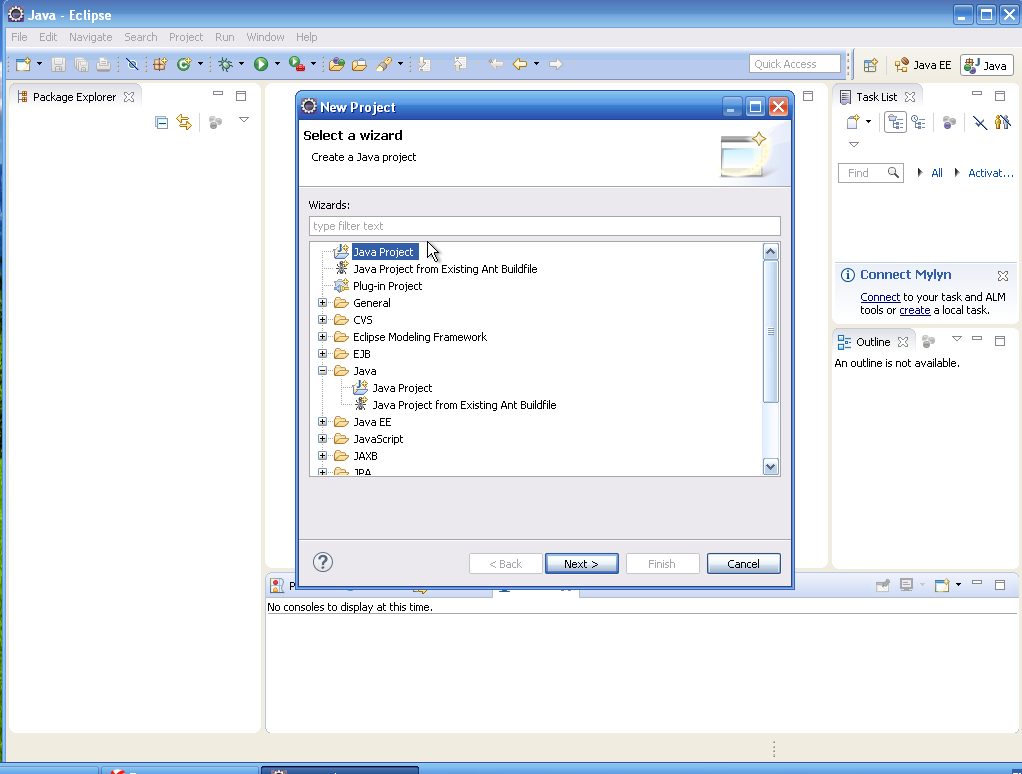Click the green Run button icon
Image resolution: width=1022 pixels, height=774 pixels.
(x=261, y=64)
